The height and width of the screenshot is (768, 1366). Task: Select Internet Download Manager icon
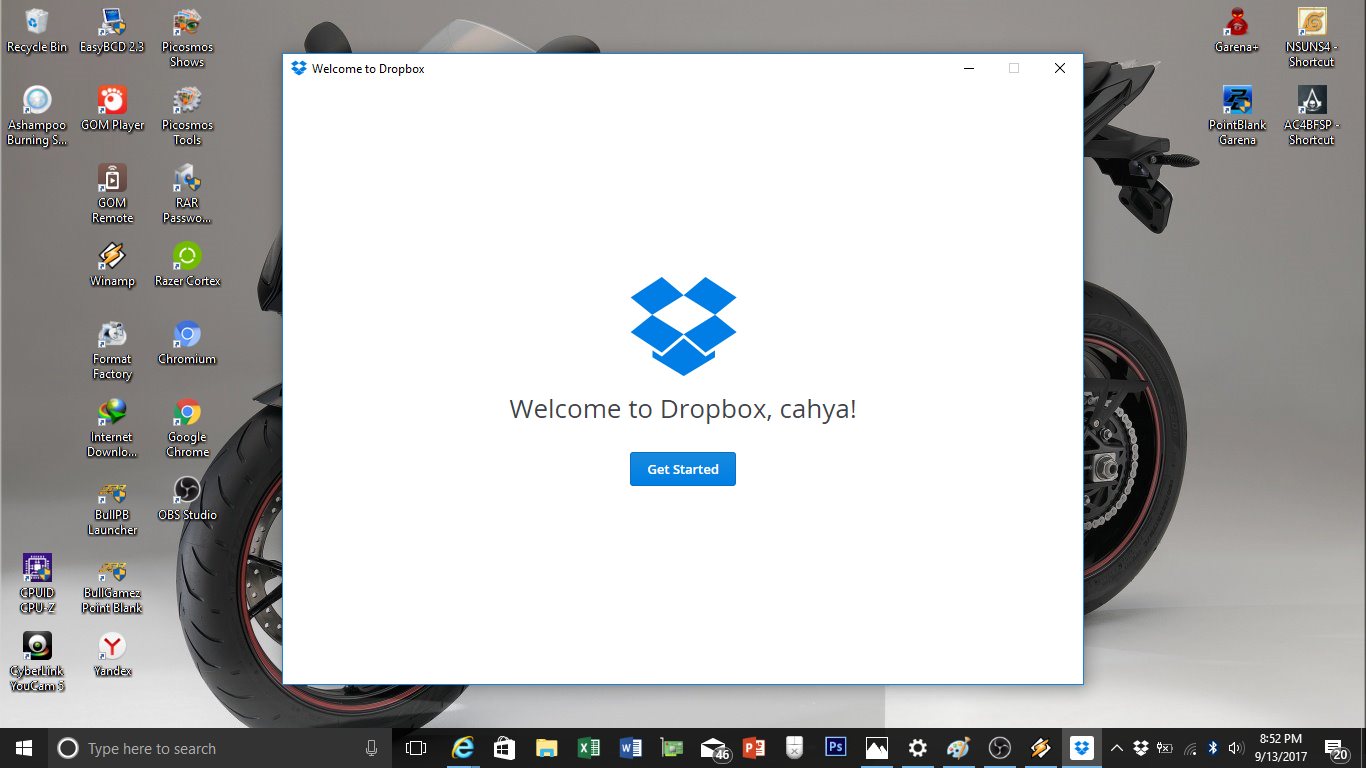click(x=112, y=428)
